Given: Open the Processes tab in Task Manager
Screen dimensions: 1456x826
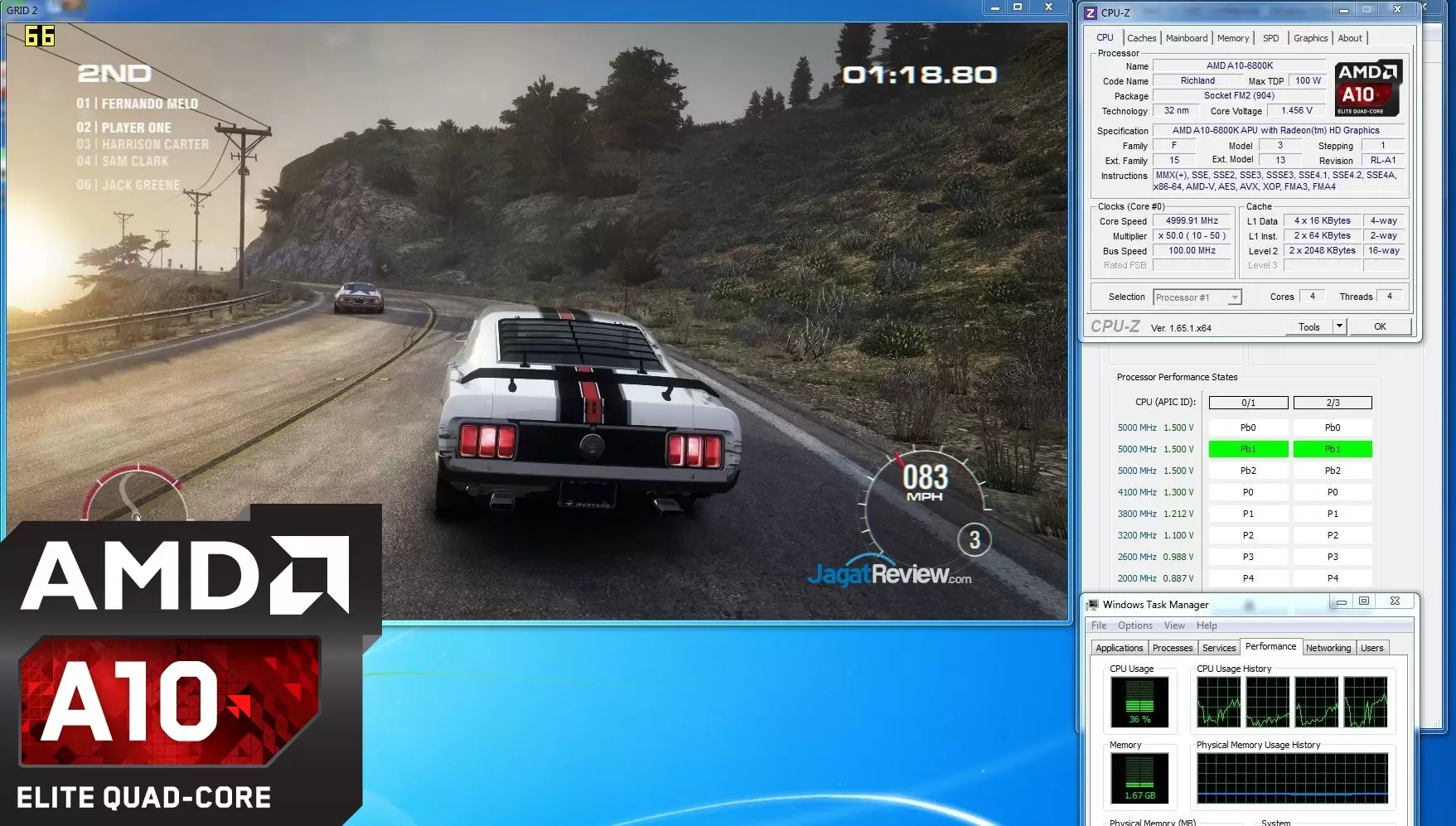Looking at the screenshot, I should coord(1172,648).
